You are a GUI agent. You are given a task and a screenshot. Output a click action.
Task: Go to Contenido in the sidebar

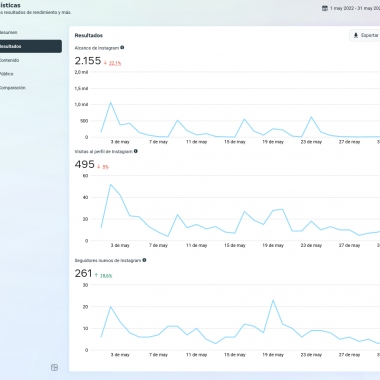click(9, 60)
